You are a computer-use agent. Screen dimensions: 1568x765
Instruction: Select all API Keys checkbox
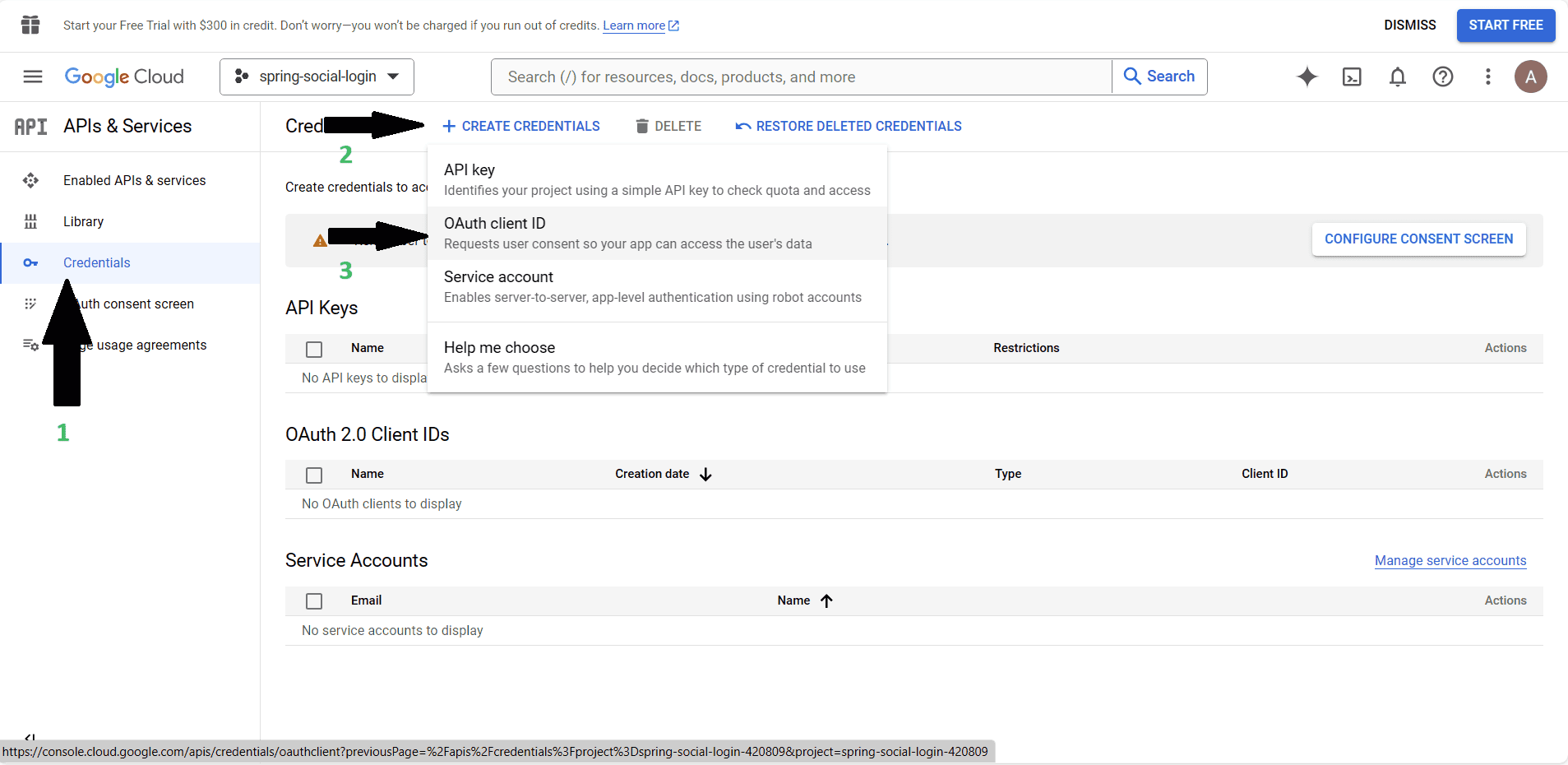tap(314, 349)
